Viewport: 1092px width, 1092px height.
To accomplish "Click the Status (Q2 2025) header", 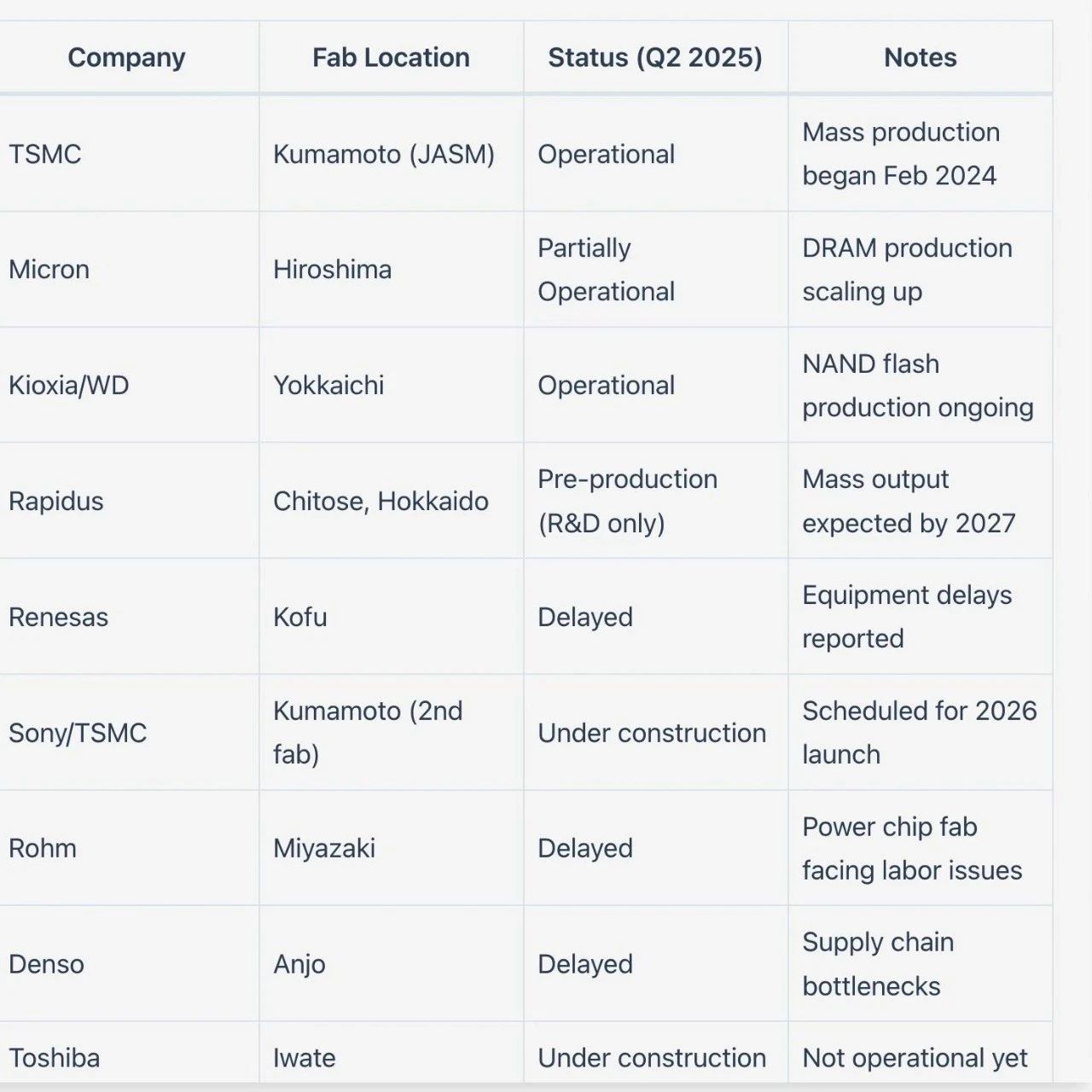I will [x=655, y=58].
